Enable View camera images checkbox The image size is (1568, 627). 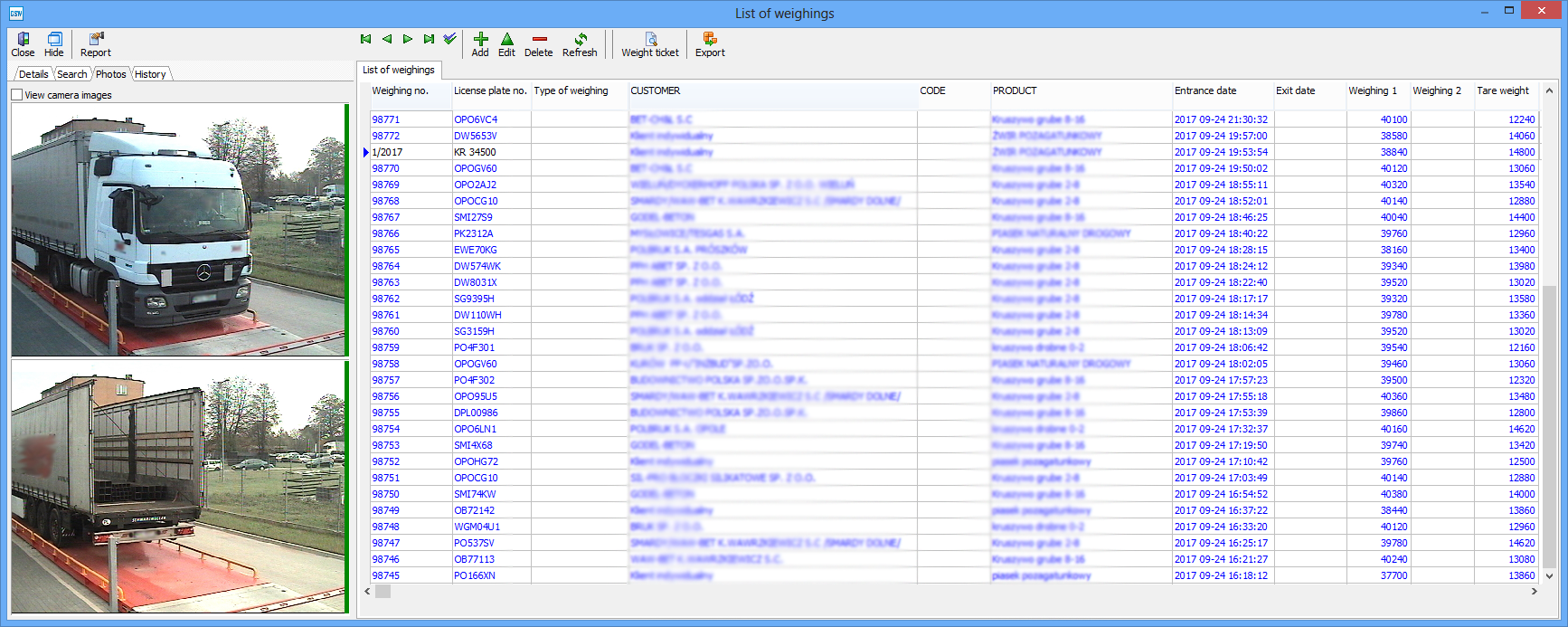[17, 95]
